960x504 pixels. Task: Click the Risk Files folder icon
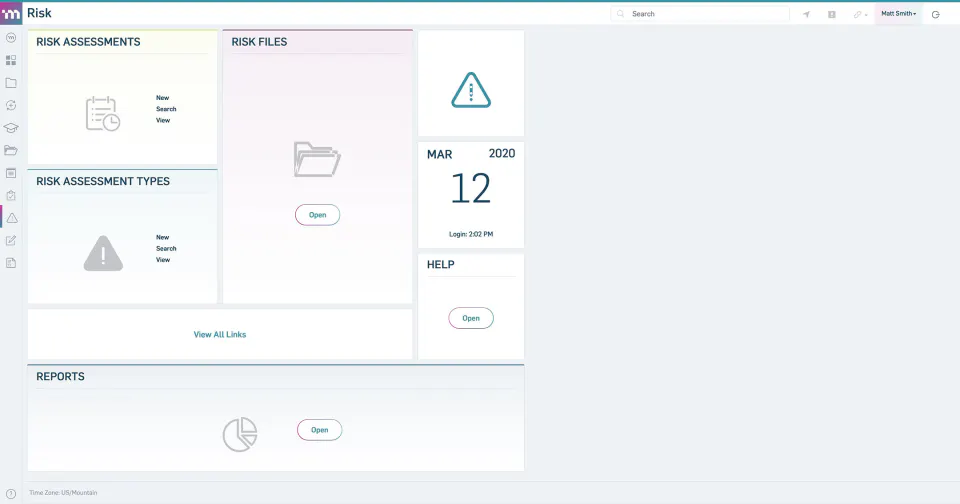pyautogui.click(x=317, y=159)
